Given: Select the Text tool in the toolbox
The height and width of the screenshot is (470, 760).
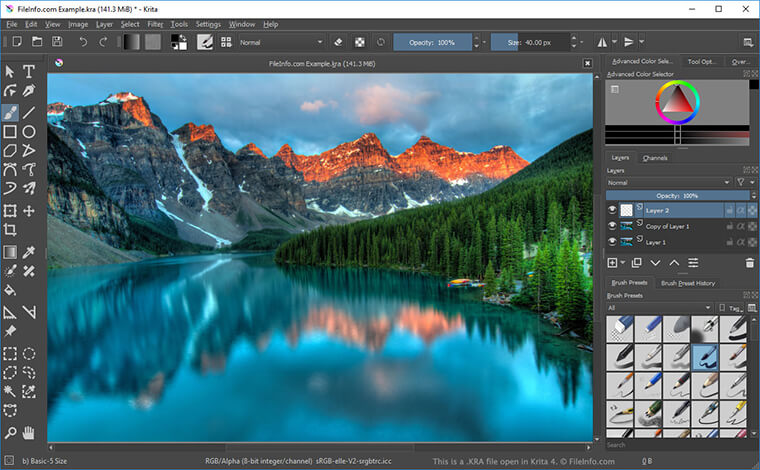Looking at the screenshot, I should click(x=30, y=71).
